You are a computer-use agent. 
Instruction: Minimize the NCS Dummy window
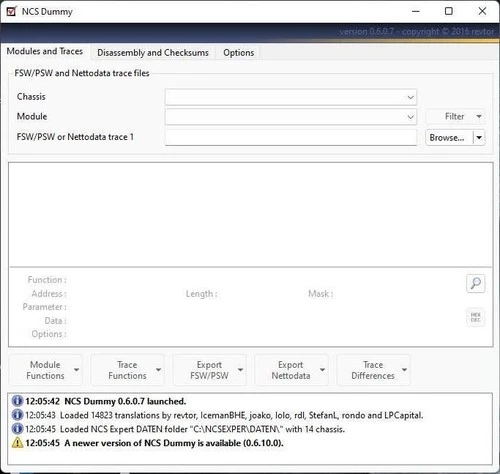coord(416,11)
